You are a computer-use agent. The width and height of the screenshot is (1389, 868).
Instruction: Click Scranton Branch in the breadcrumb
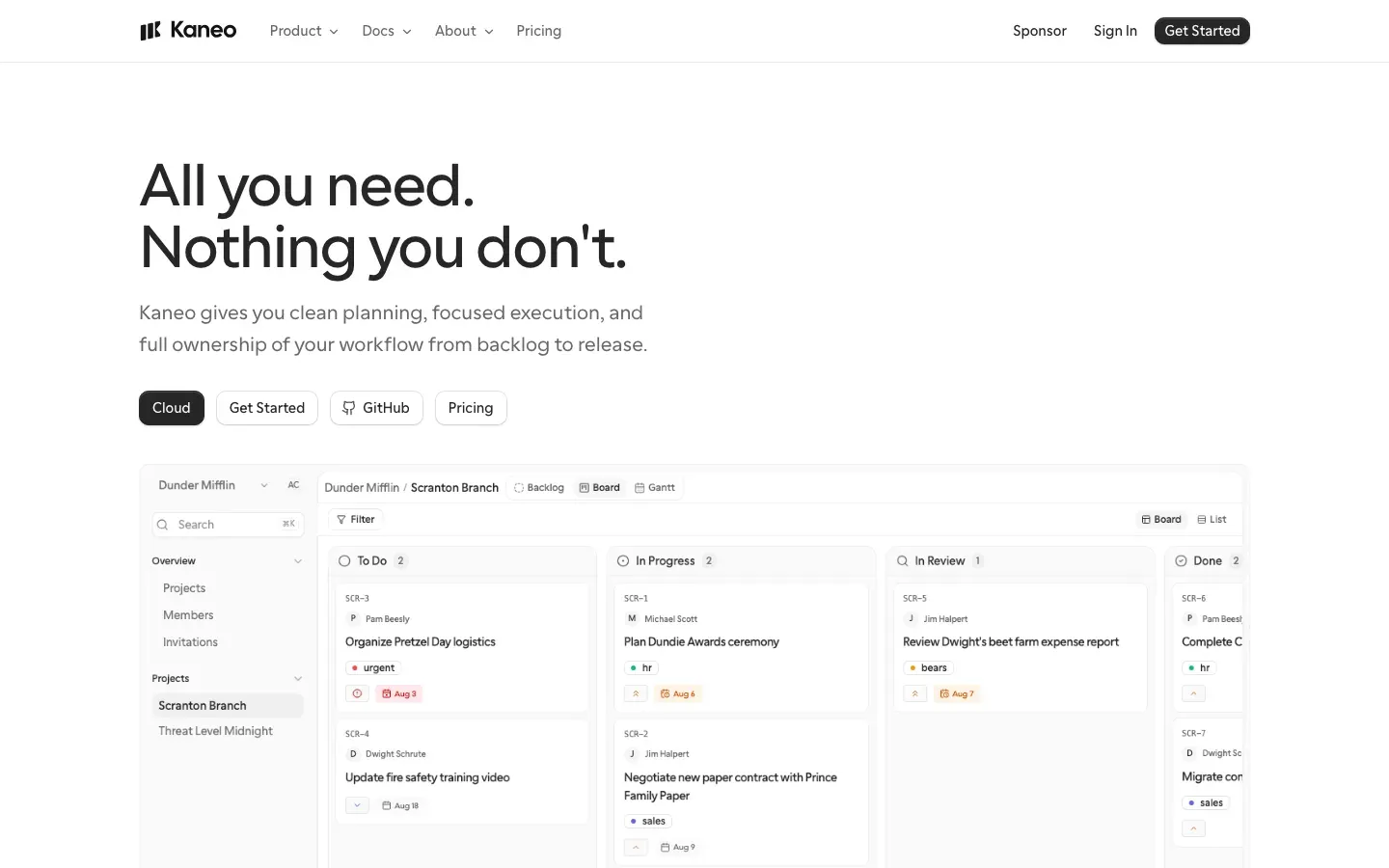point(454,487)
